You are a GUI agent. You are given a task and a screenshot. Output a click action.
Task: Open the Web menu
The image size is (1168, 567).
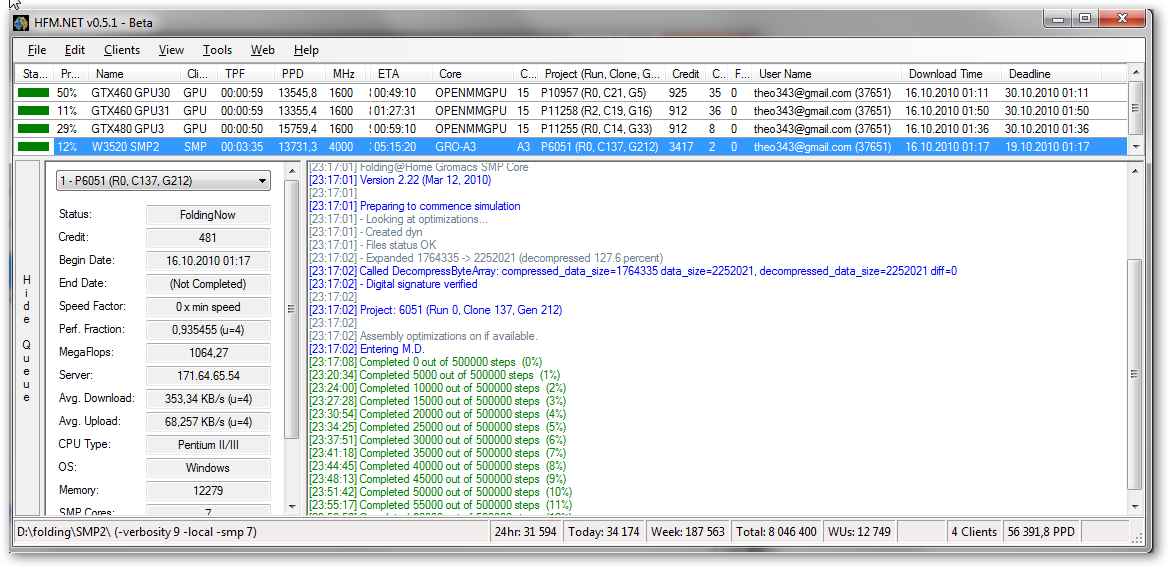[x=263, y=50]
